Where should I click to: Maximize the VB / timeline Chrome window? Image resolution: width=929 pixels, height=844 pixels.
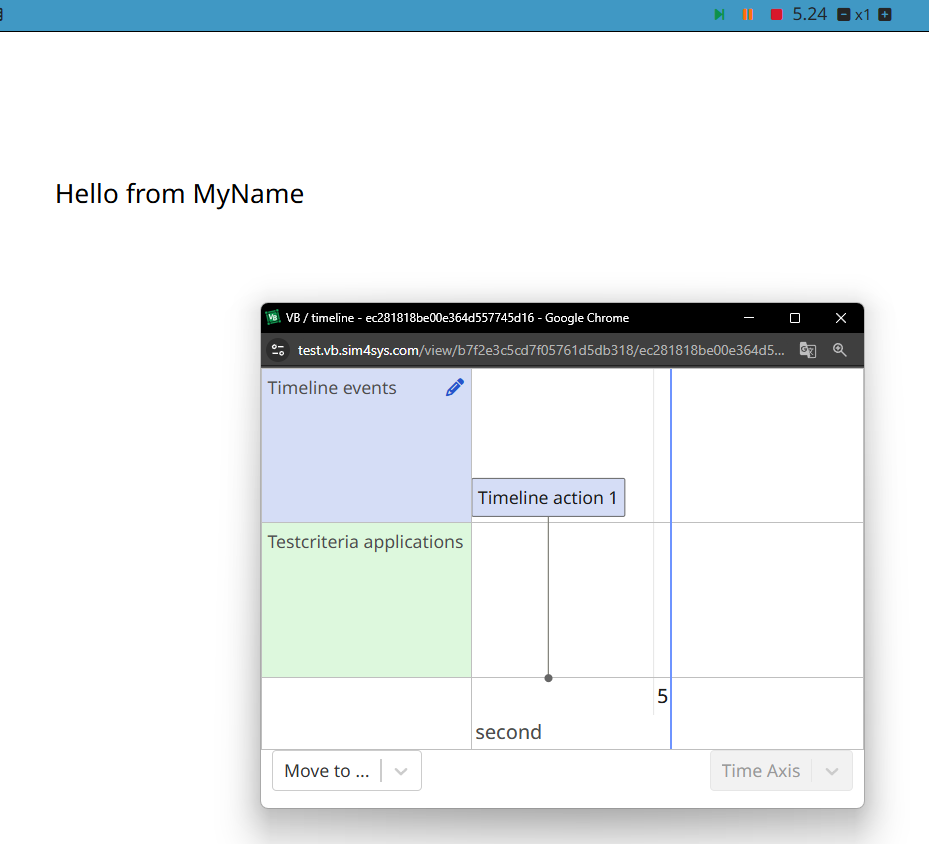[795, 318]
